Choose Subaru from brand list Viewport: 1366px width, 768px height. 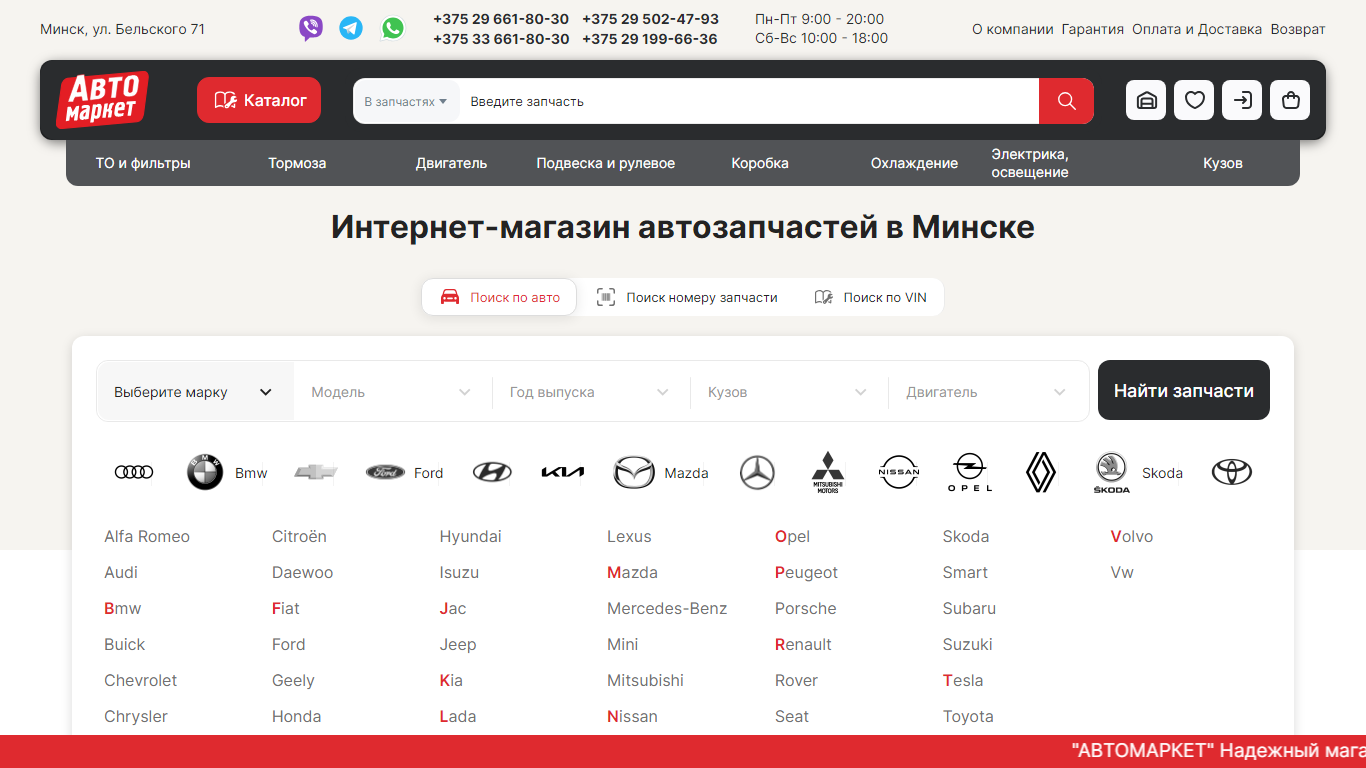[x=969, y=608]
